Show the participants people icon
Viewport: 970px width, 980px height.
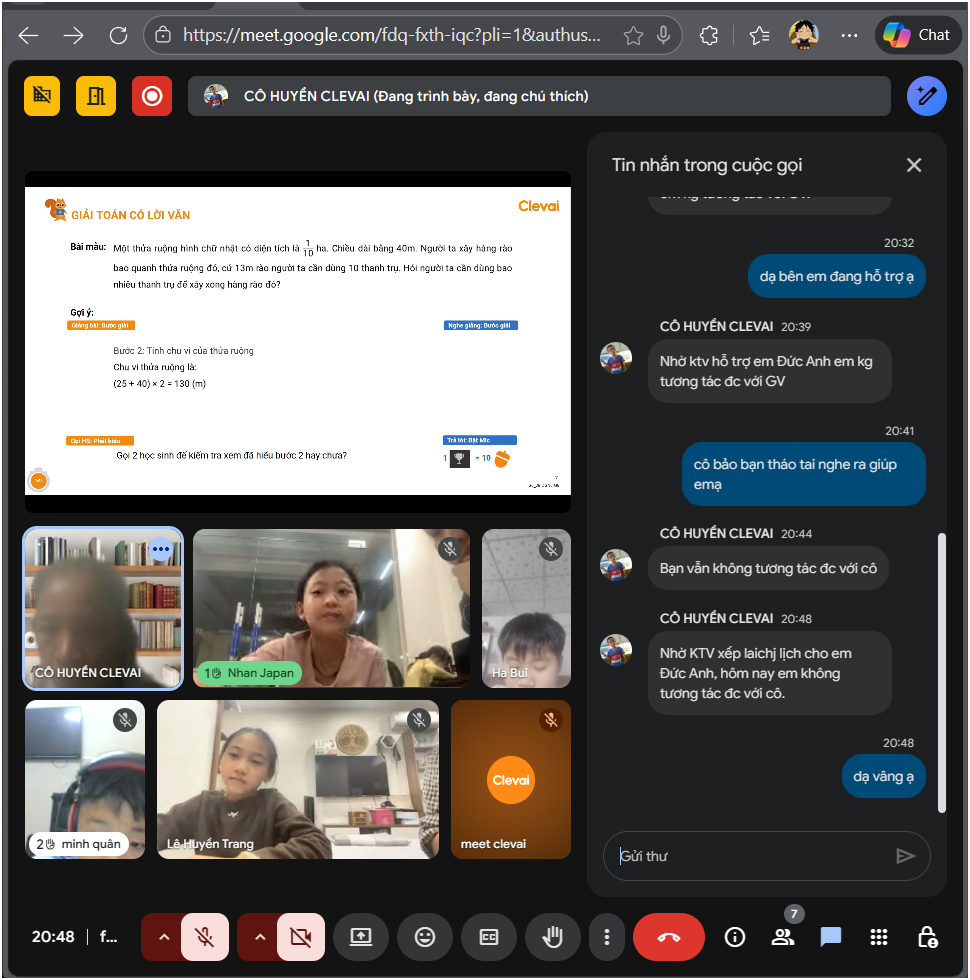tap(782, 937)
